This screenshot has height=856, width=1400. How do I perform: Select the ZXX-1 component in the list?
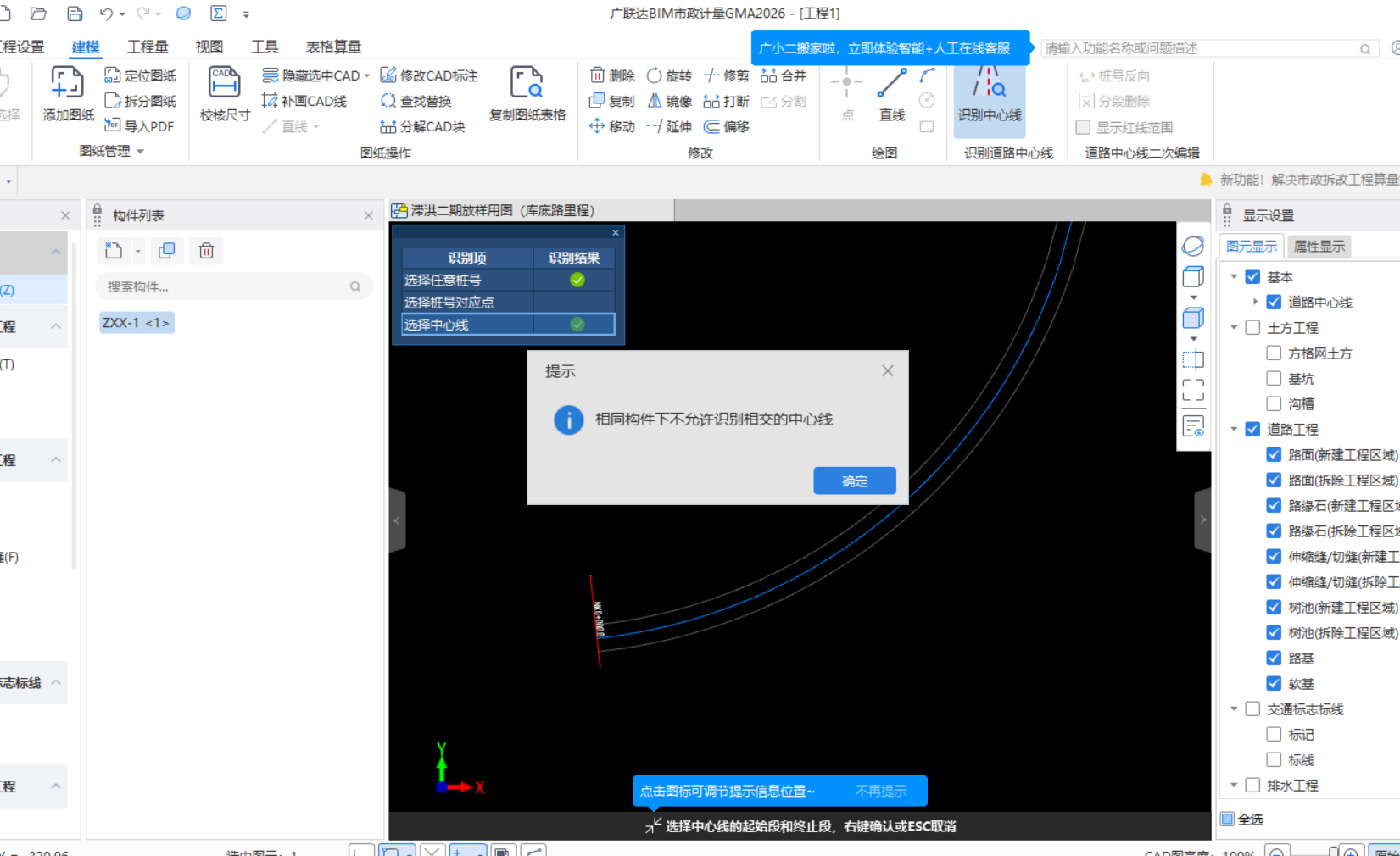click(137, 323)
